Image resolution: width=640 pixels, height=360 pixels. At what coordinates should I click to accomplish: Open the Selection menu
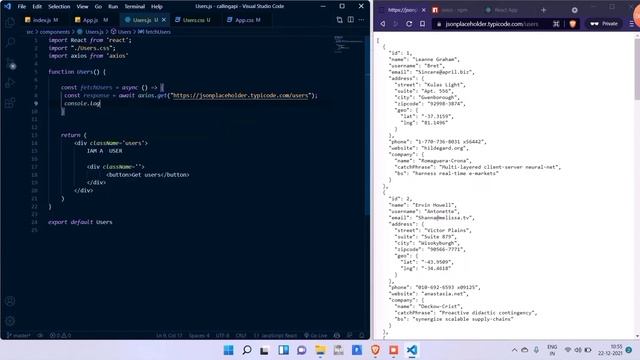[59, 7]
